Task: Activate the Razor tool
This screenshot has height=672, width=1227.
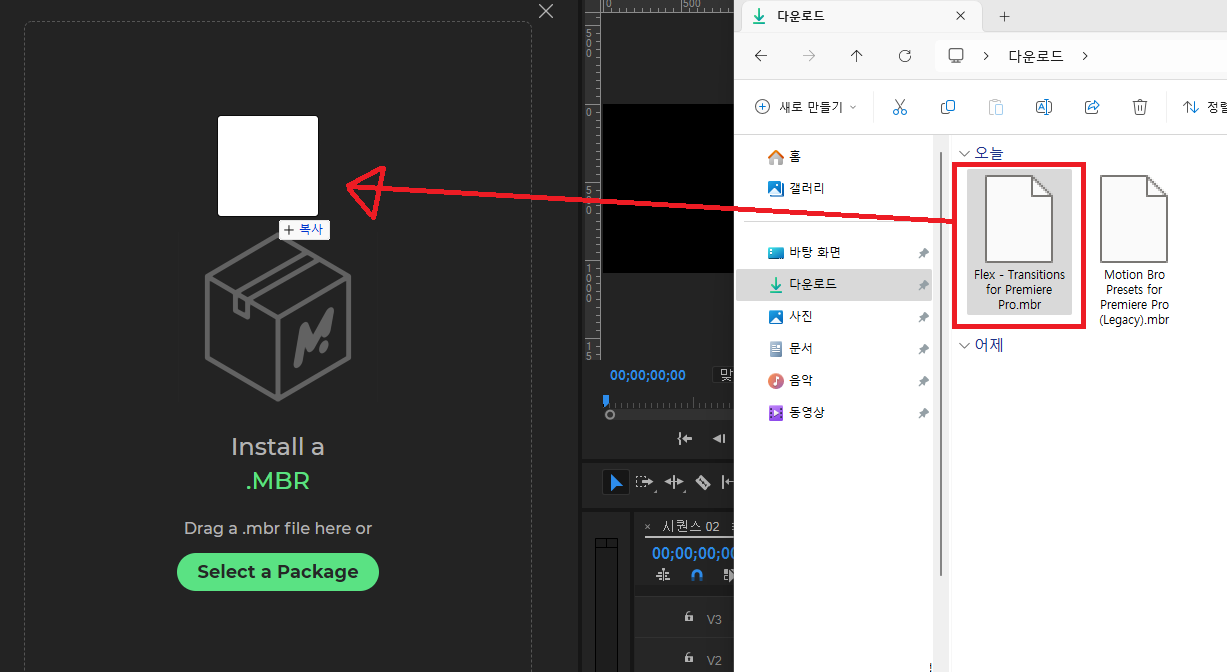Action: [703, 482]
